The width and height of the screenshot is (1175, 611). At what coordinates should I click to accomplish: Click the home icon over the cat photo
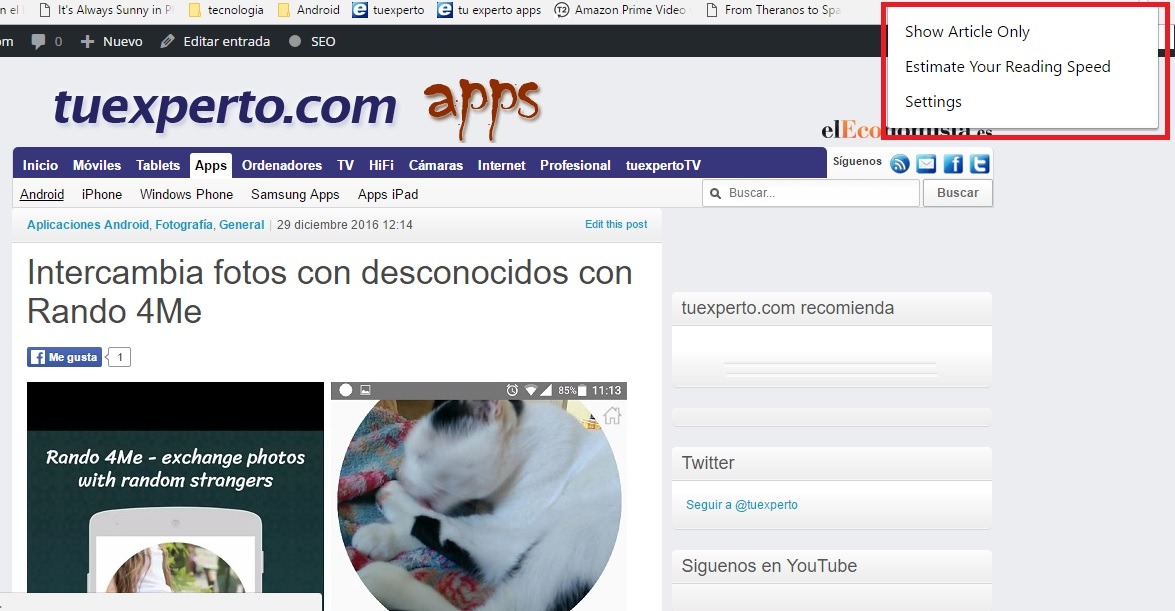click(x=612, y=416)
